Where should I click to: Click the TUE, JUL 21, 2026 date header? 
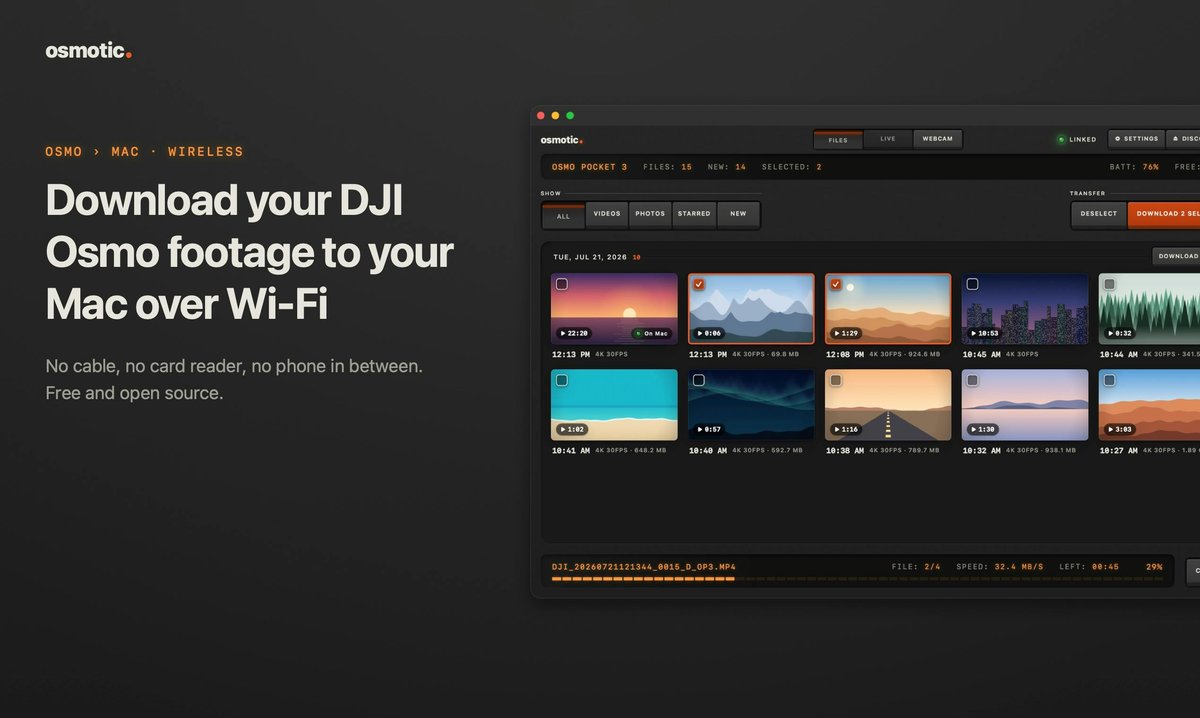(x=590, y=257)
